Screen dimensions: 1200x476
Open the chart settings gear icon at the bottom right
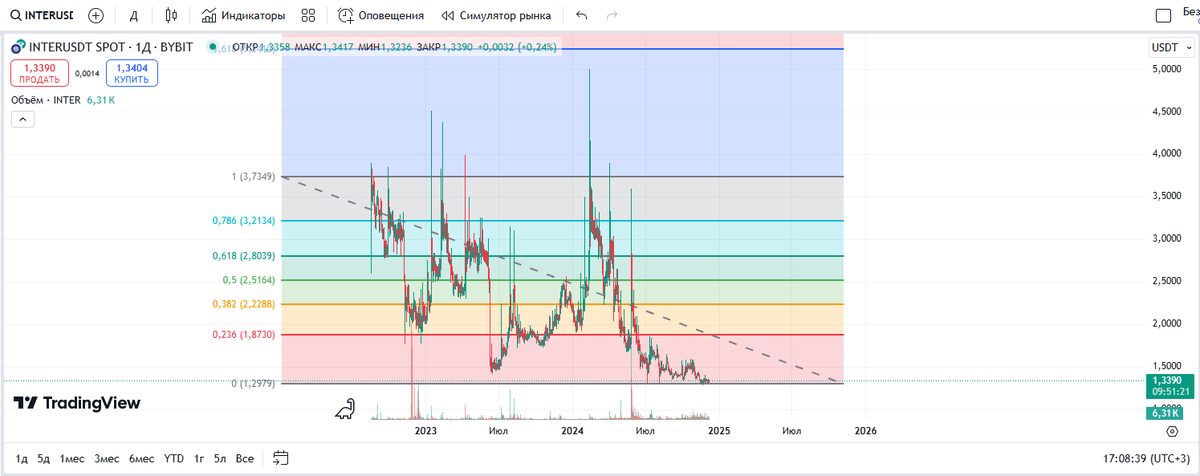pyautogui.click(x=1172, y=431)
